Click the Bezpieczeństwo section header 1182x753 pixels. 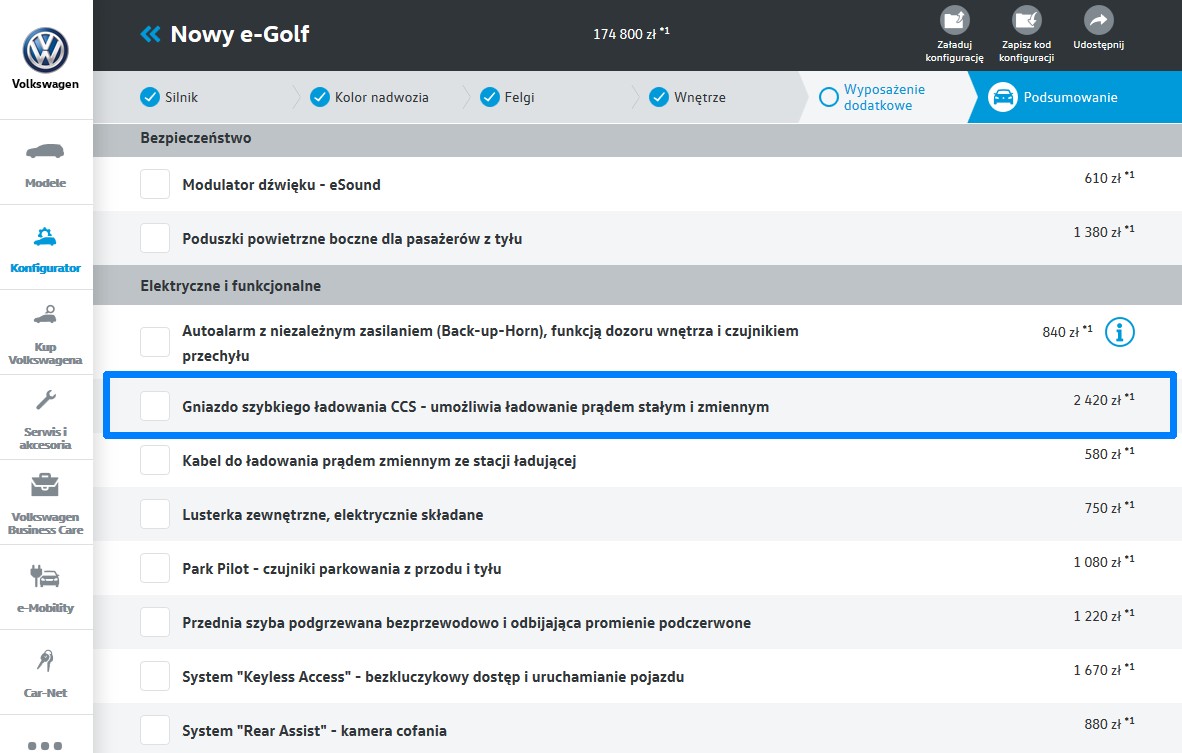coord(638,138)
